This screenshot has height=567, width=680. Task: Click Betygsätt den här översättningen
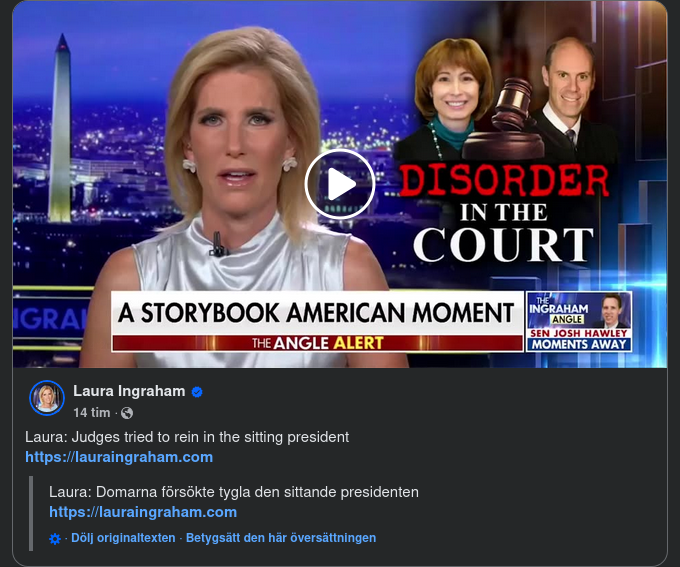pyautogui.click(x=281, y=538)
